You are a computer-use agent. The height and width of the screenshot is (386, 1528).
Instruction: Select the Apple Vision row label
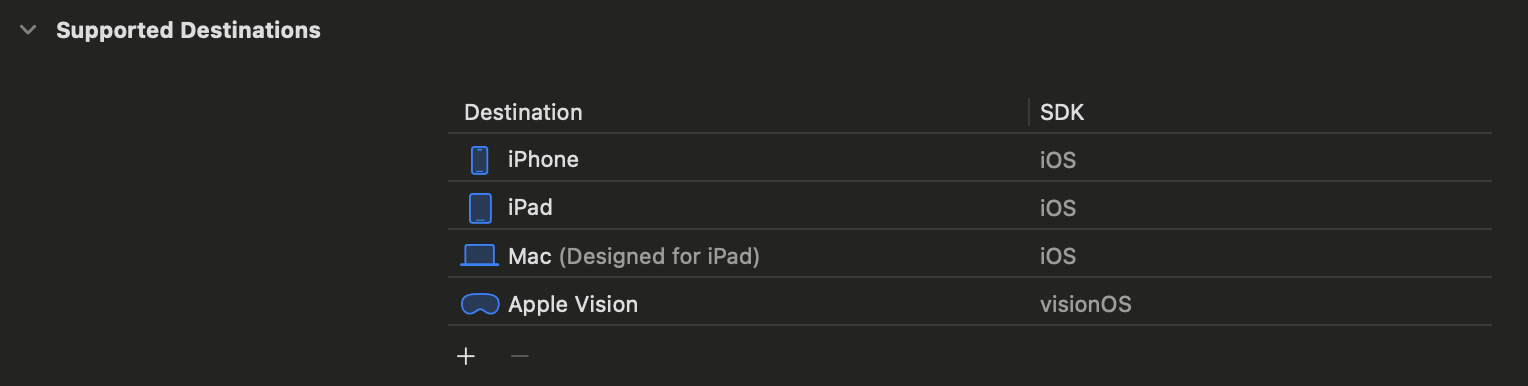[x=573, y=304]
